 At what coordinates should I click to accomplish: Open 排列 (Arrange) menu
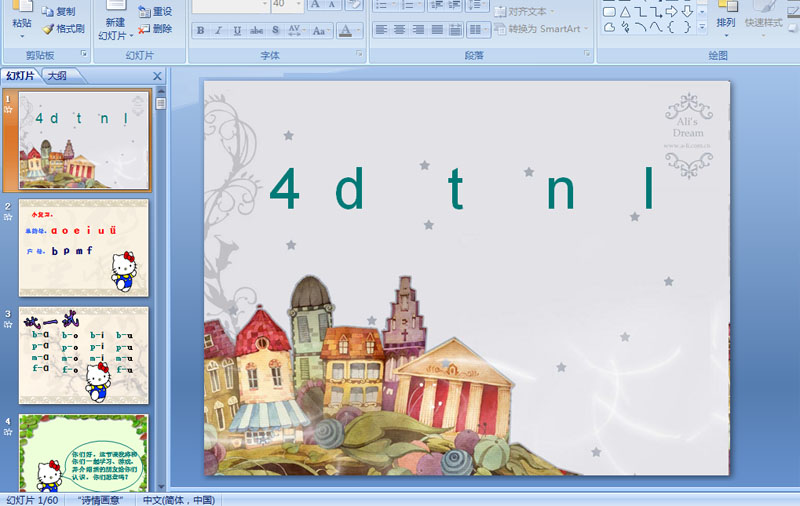726,20
